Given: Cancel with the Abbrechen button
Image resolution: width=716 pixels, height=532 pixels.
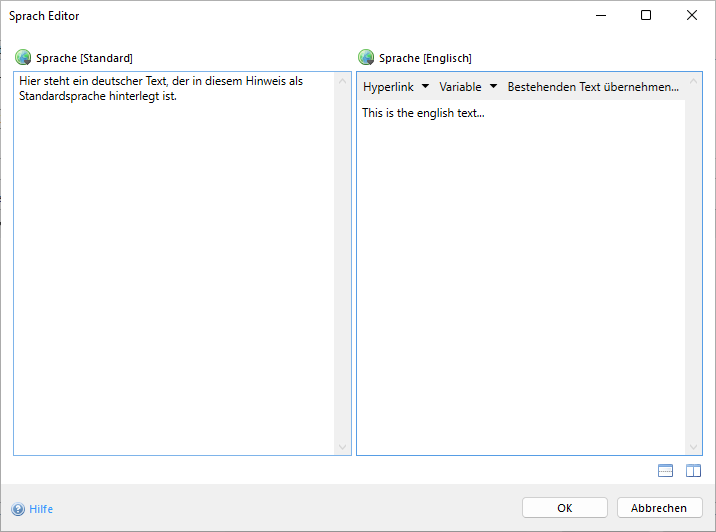Looking at the screenshot, I should pyautogui.click(x=659, y=508).
